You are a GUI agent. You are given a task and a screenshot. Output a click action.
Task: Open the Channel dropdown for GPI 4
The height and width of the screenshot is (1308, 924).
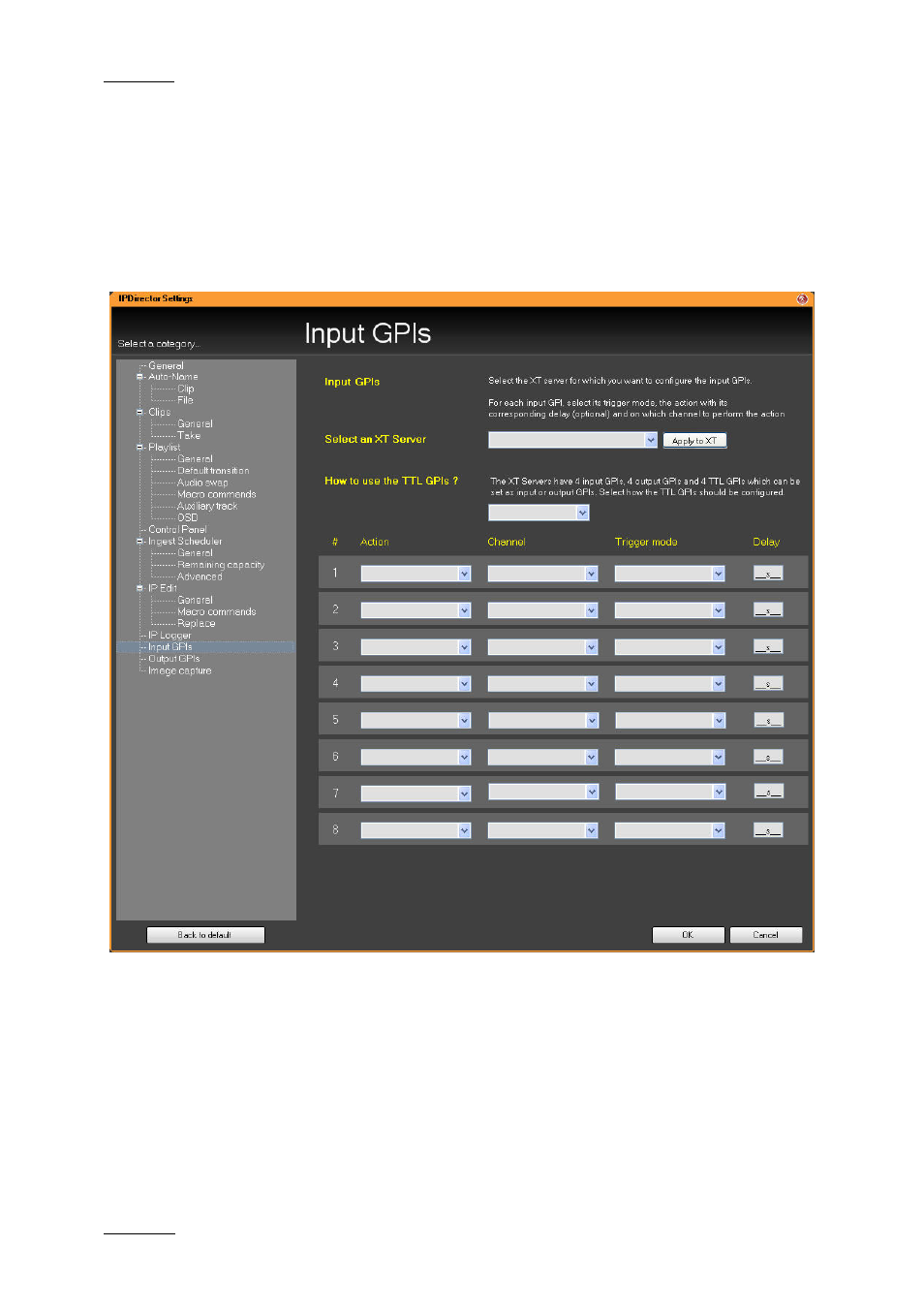point(542,684)
